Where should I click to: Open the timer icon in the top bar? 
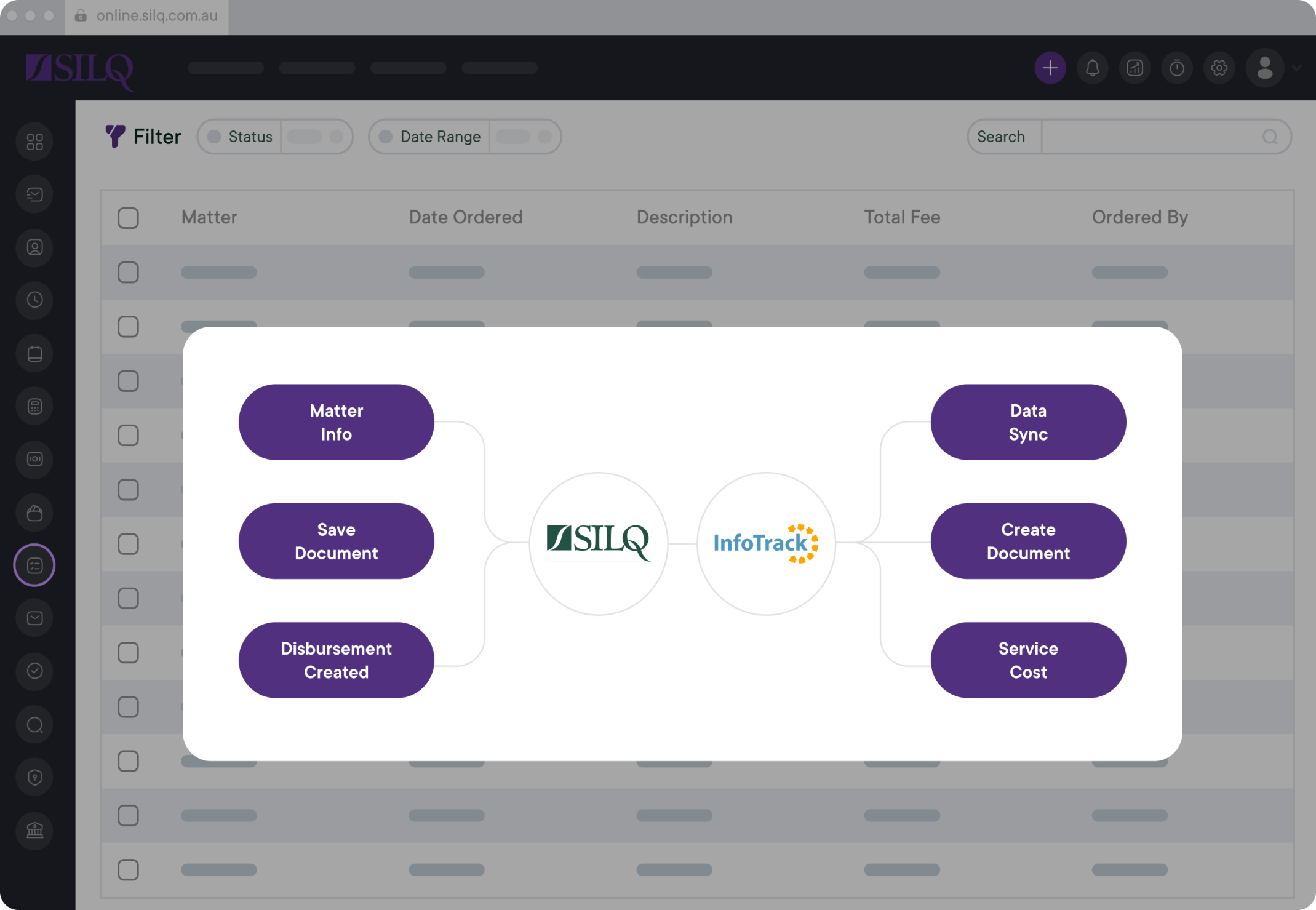tap(1177, 68)
